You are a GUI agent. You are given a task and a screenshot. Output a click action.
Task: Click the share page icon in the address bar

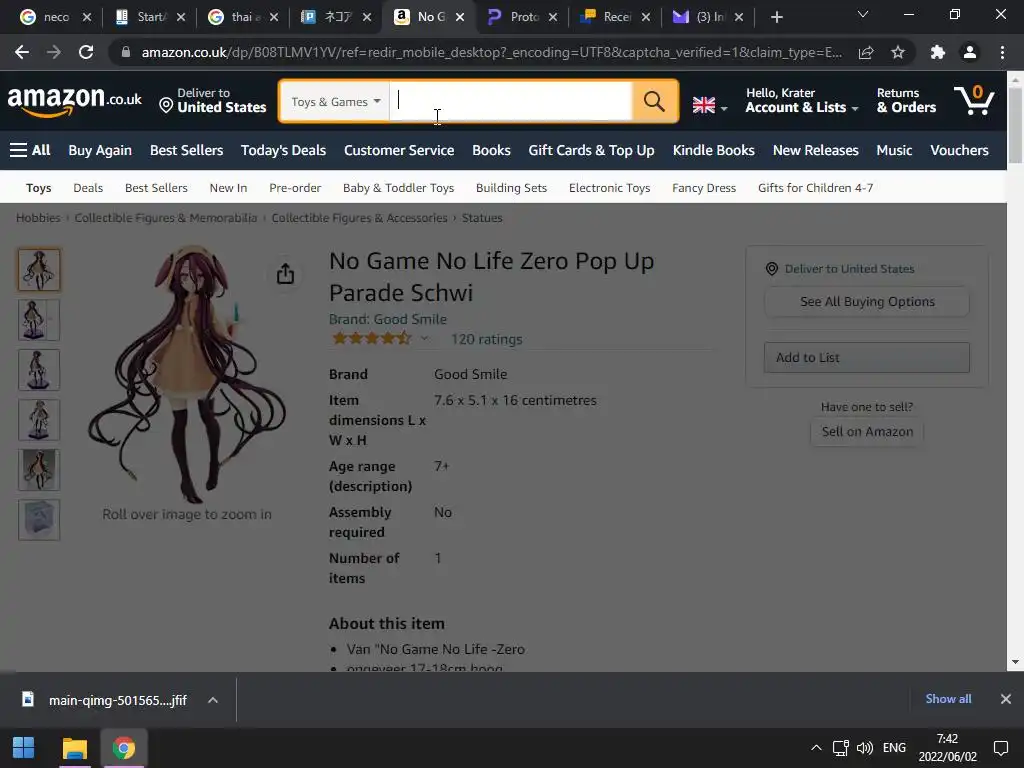pyautogui.click(x=866, y=52)
